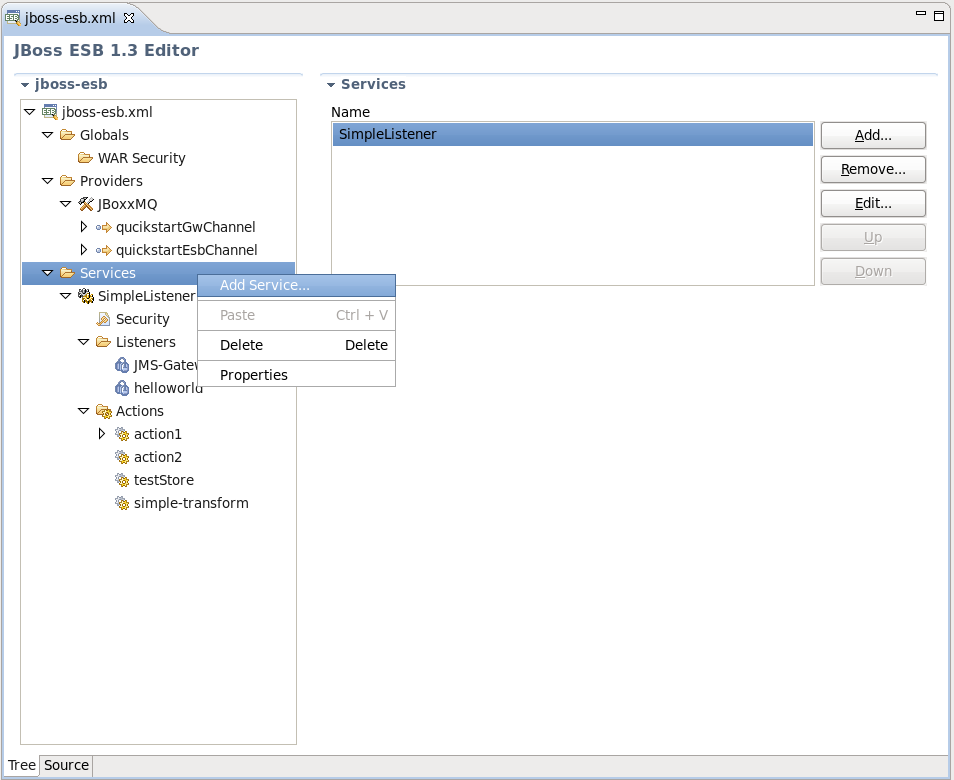Viewport: 954px width, 780px height.
Task: Select Properties in the context menu
Action: click(x=254, y=375)
